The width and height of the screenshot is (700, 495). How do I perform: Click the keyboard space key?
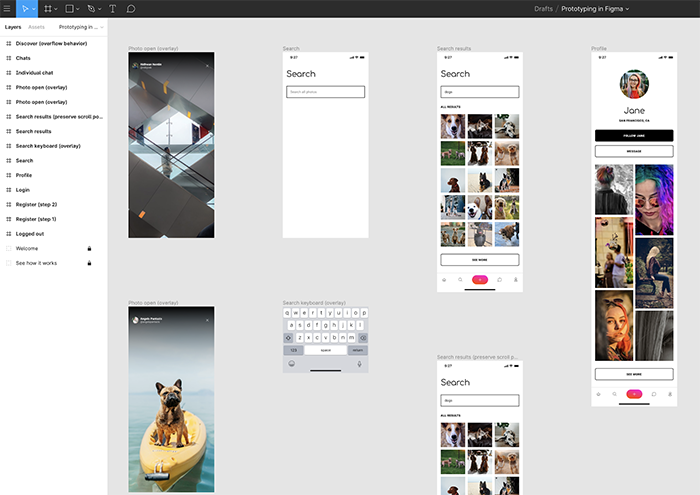[325, 350]
